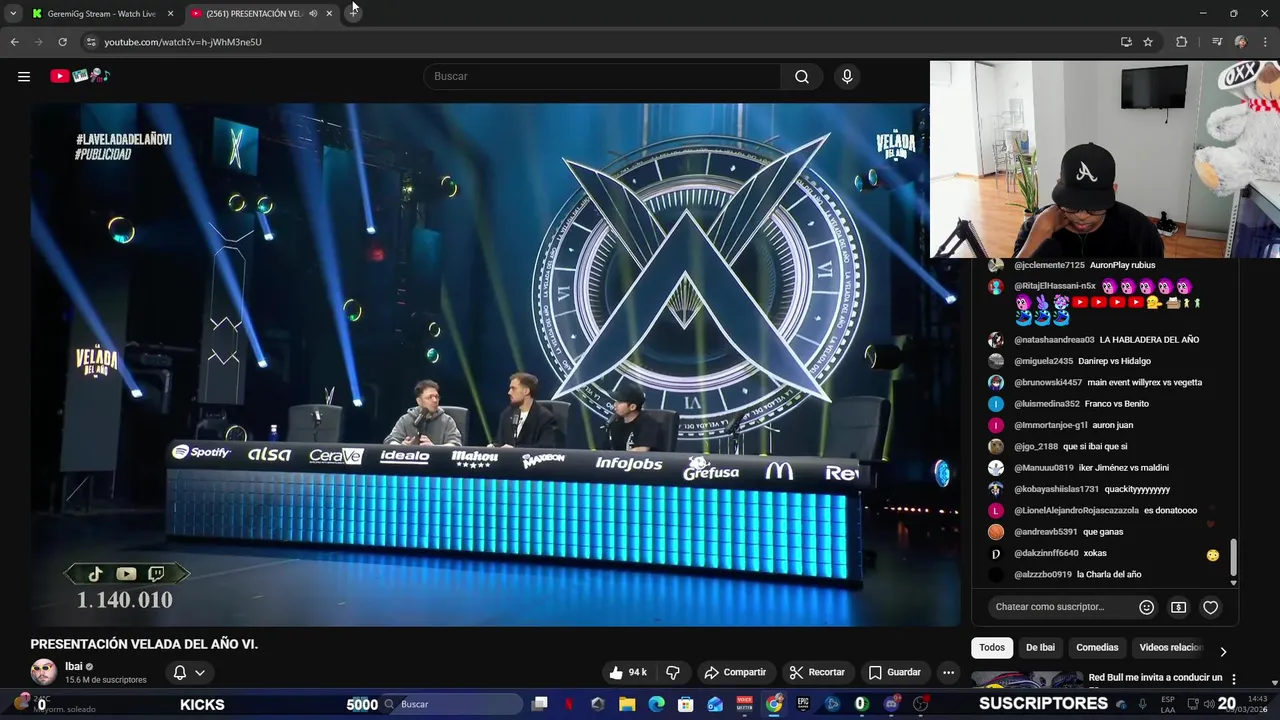
Task: Share the video via Compartir button
Action: coord(735,672)
